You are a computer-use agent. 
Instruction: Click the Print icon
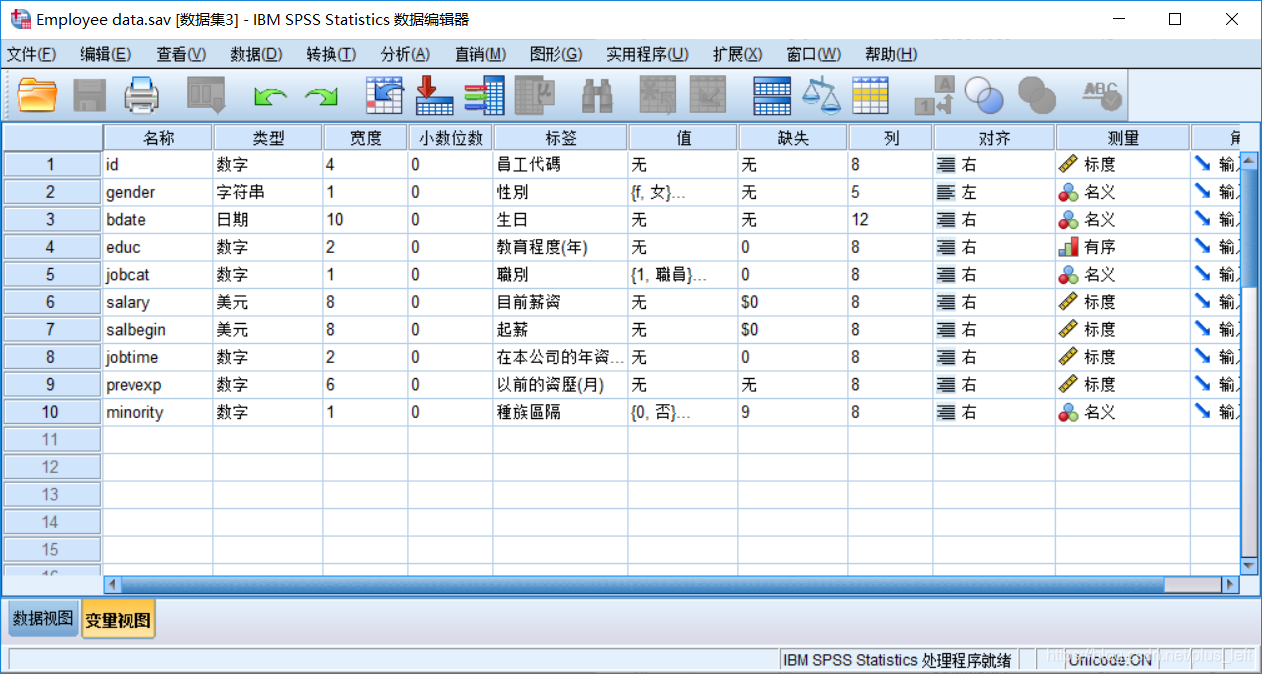142,95
